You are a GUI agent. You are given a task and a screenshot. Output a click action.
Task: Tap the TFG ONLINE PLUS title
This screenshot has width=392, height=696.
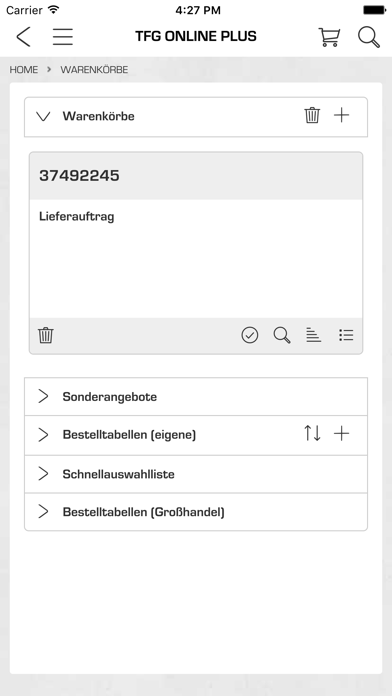[196, 36]
